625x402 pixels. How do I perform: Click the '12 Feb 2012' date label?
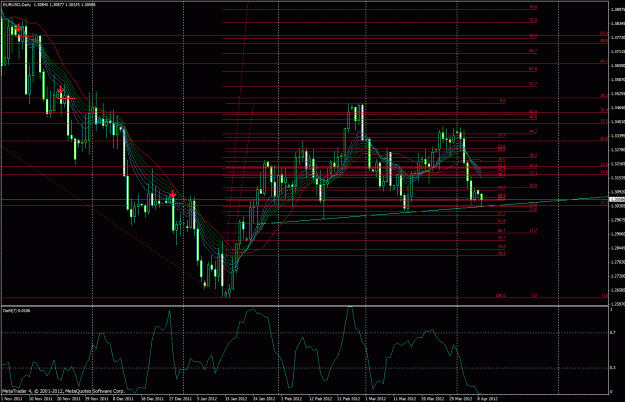pos(320,398)
